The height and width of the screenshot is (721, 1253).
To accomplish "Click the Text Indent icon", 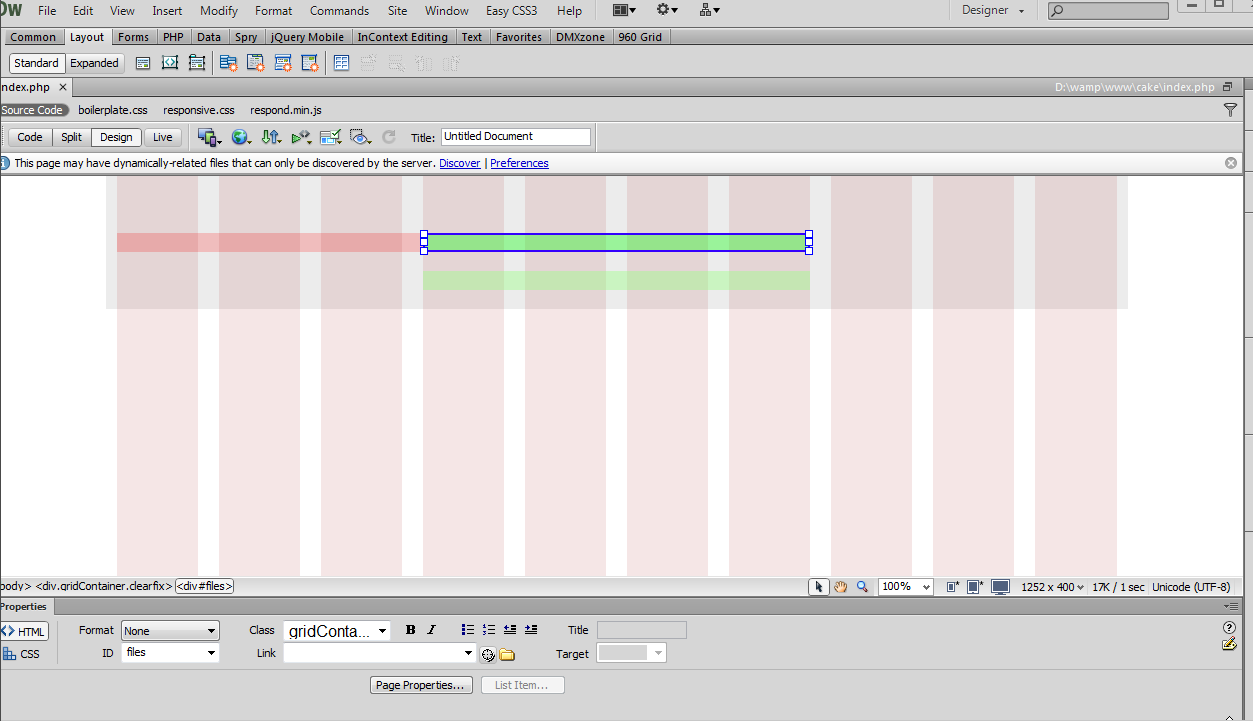I will [531, 630].
